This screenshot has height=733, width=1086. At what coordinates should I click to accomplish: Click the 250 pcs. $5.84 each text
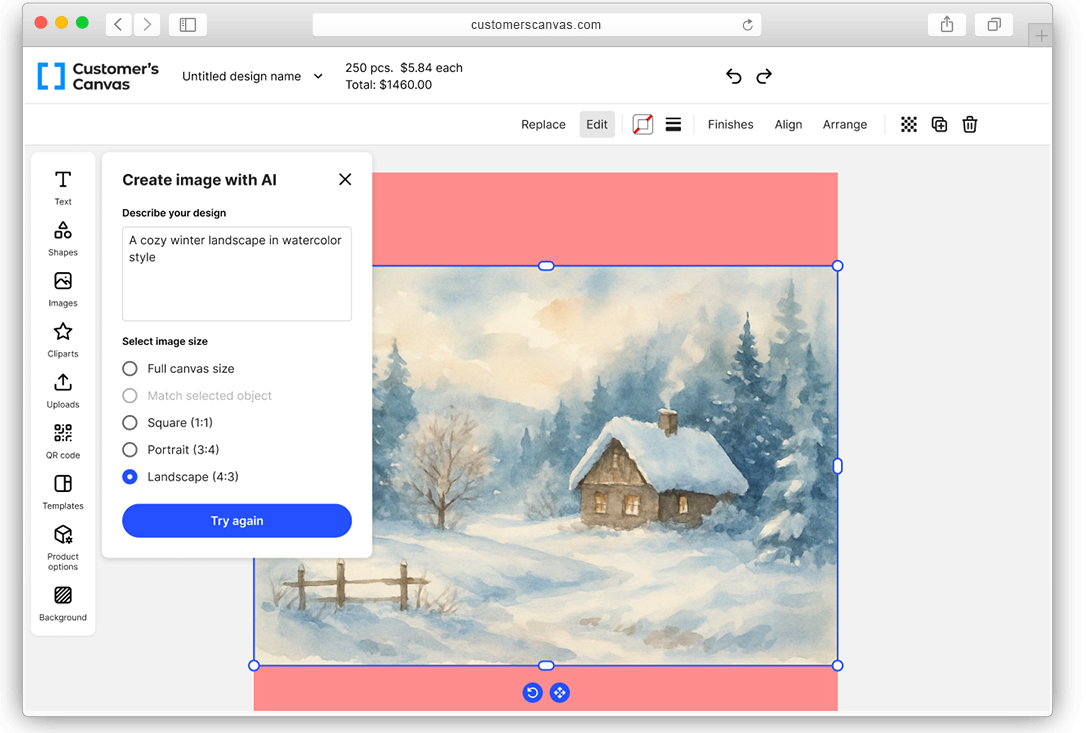click(x=404, y=68)
